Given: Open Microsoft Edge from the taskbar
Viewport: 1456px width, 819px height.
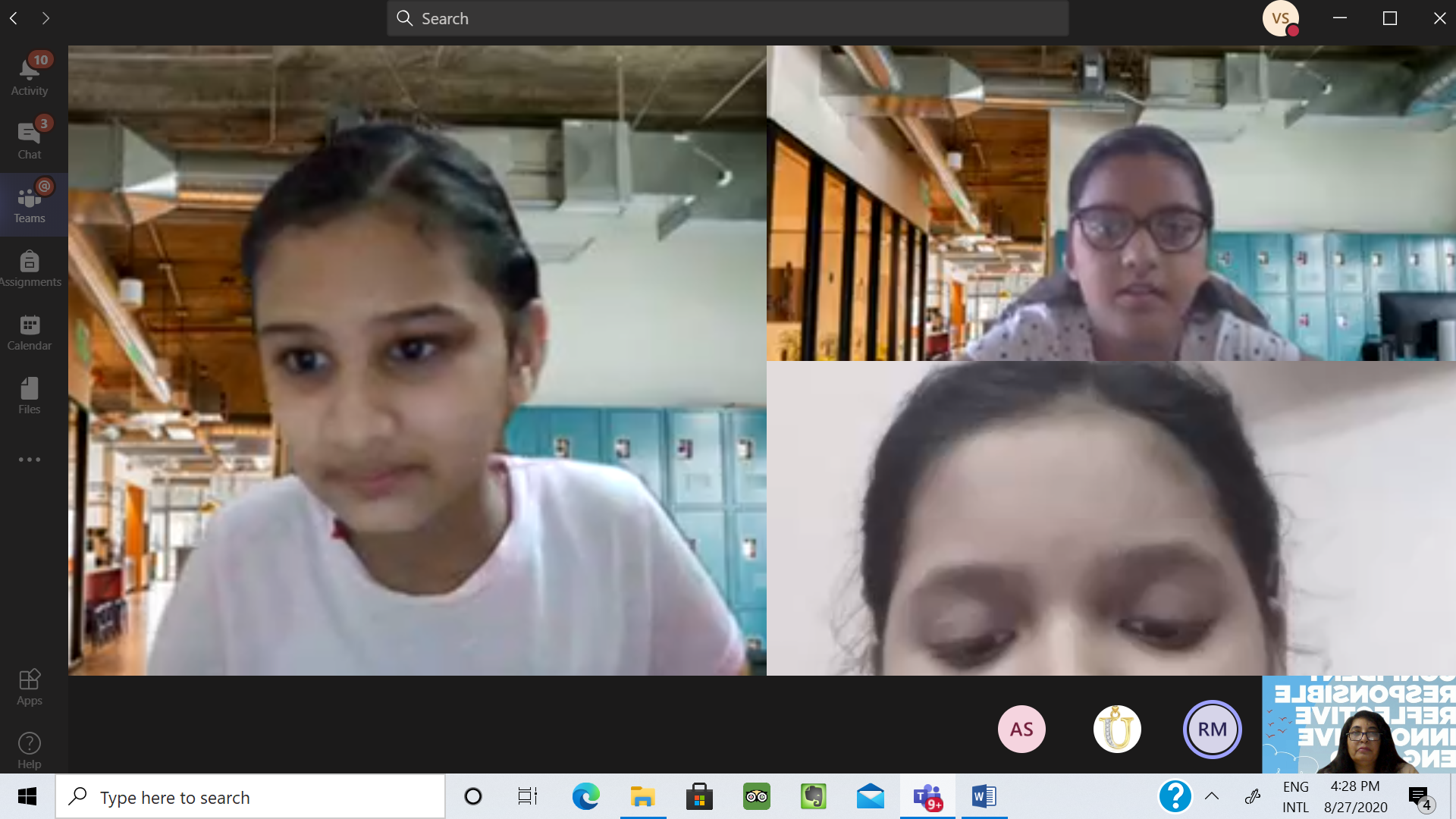Looking at the screenshot, I should tap(585, 796).
